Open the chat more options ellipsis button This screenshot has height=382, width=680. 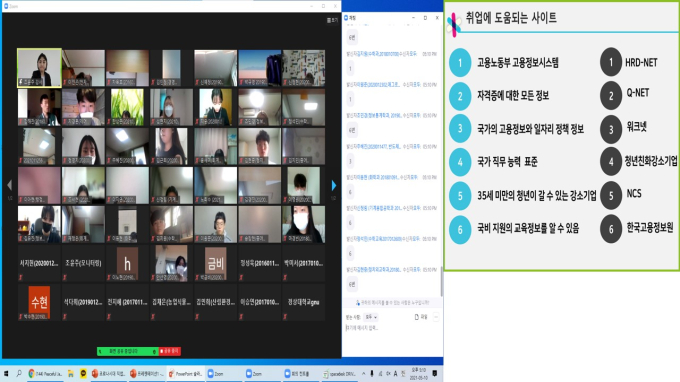coord(436,317)
